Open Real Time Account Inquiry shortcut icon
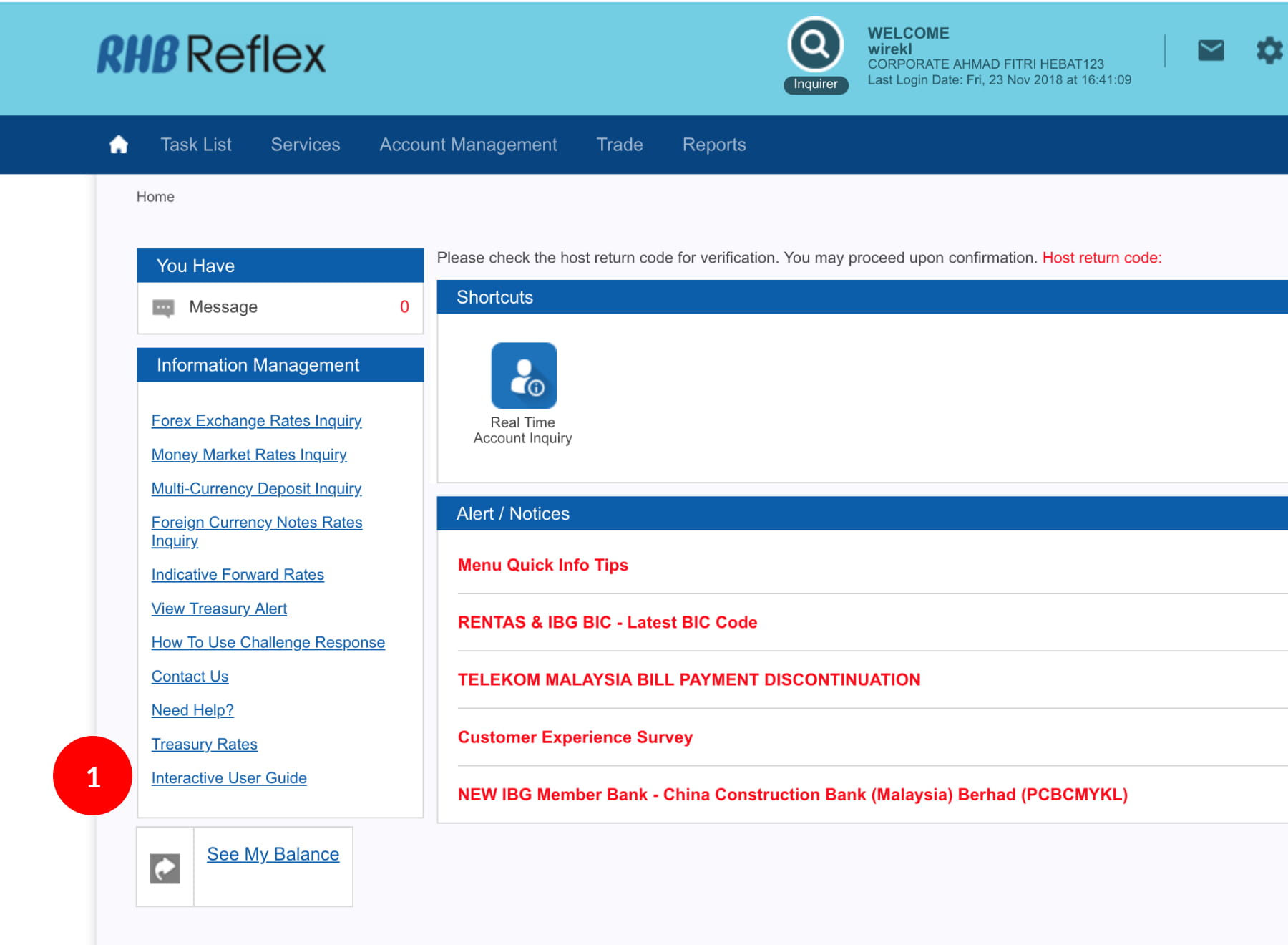 524,376
